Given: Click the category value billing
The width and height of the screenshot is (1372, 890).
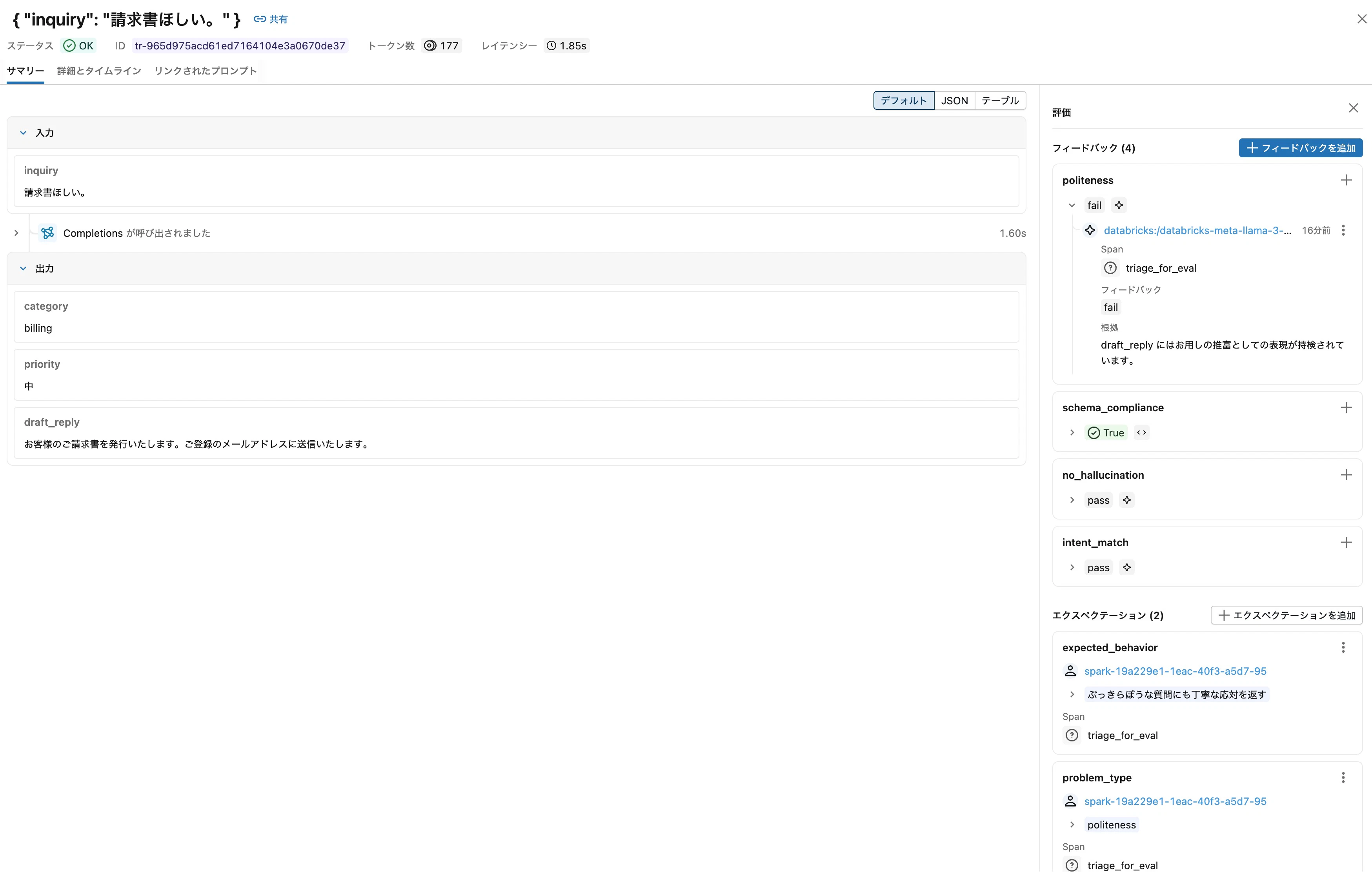Looking at the screenshot, I should point(38,328).
